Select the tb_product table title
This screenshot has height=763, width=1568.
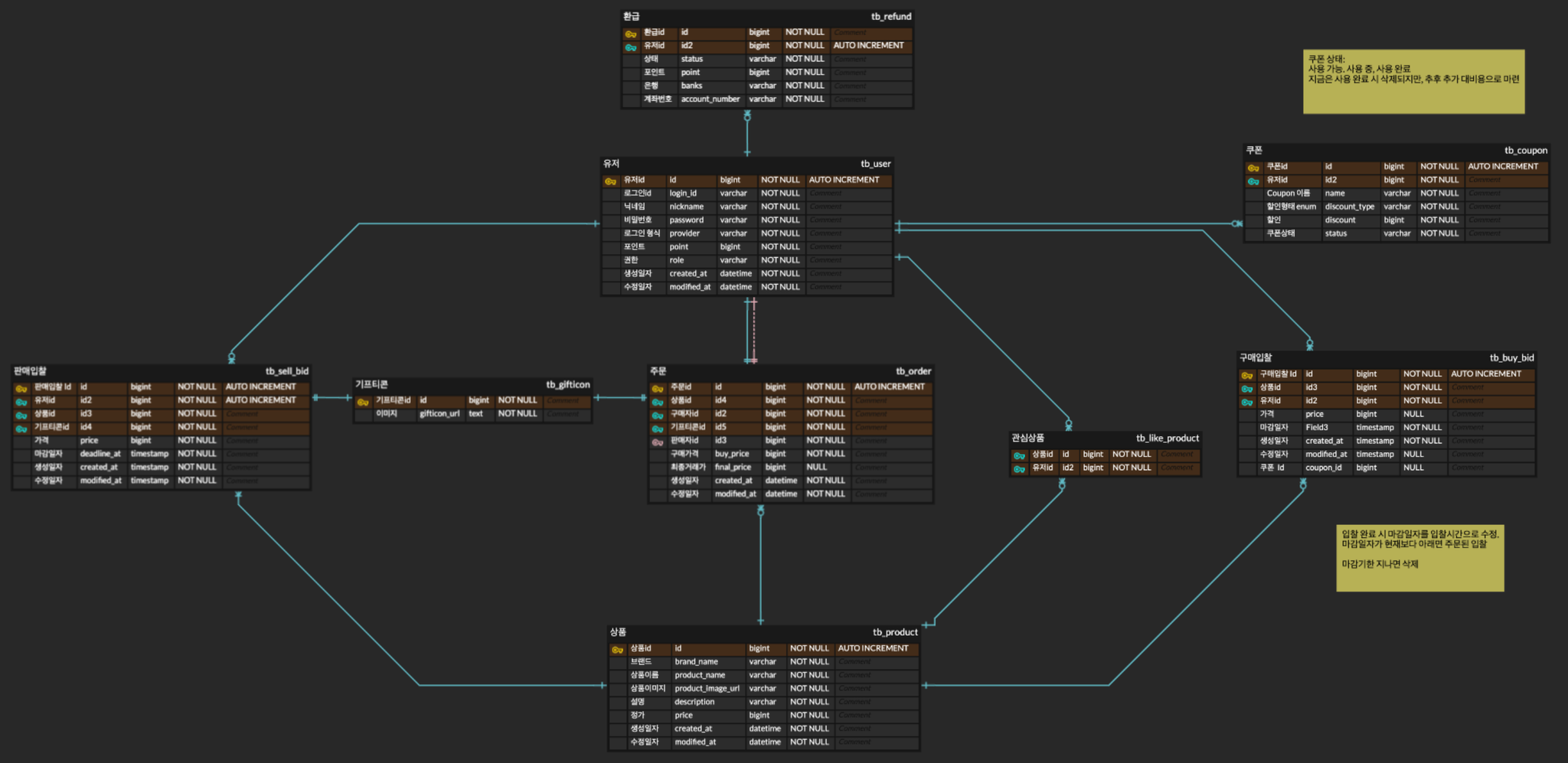coord(895,632)
